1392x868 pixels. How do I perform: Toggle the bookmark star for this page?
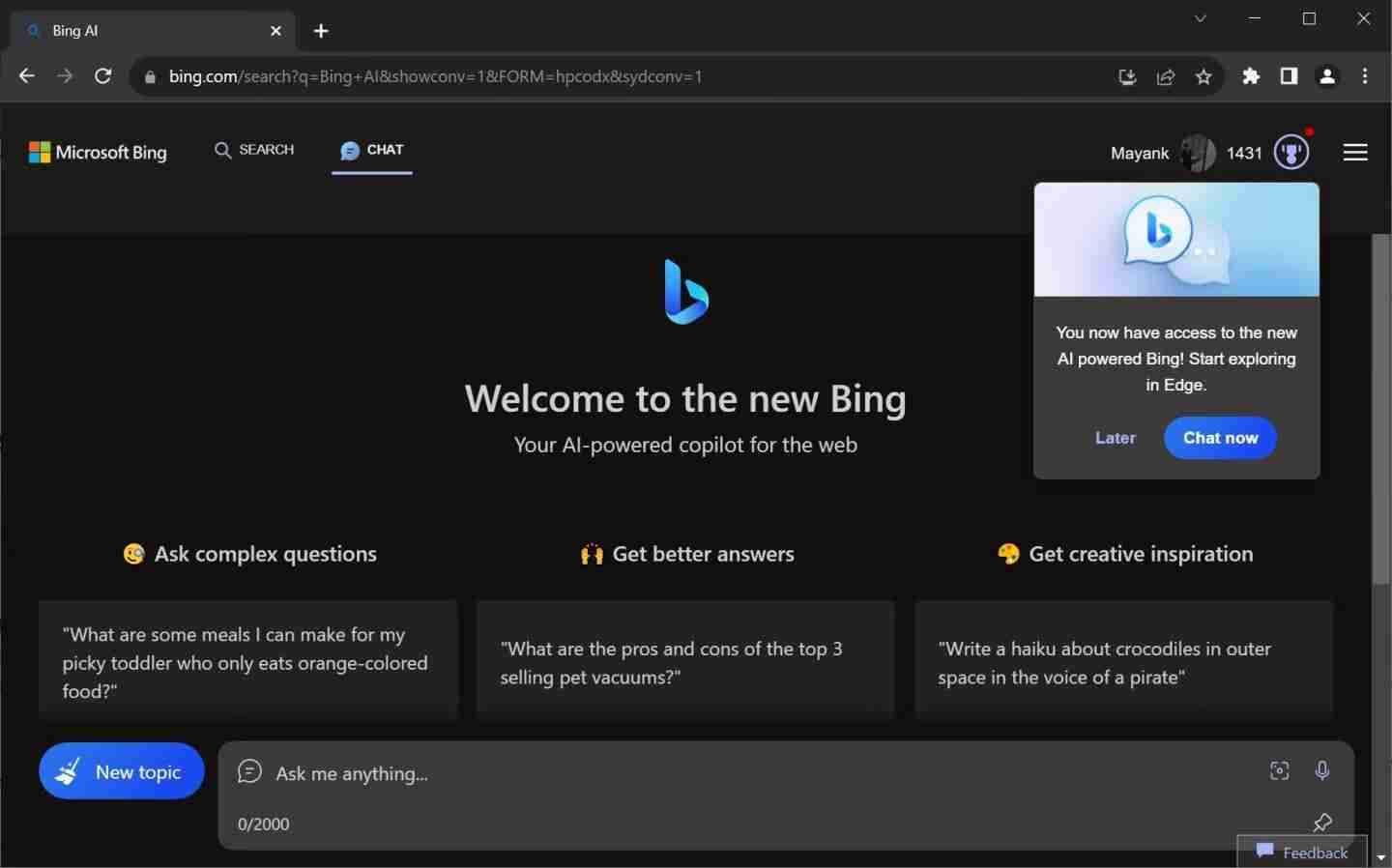1203,77
